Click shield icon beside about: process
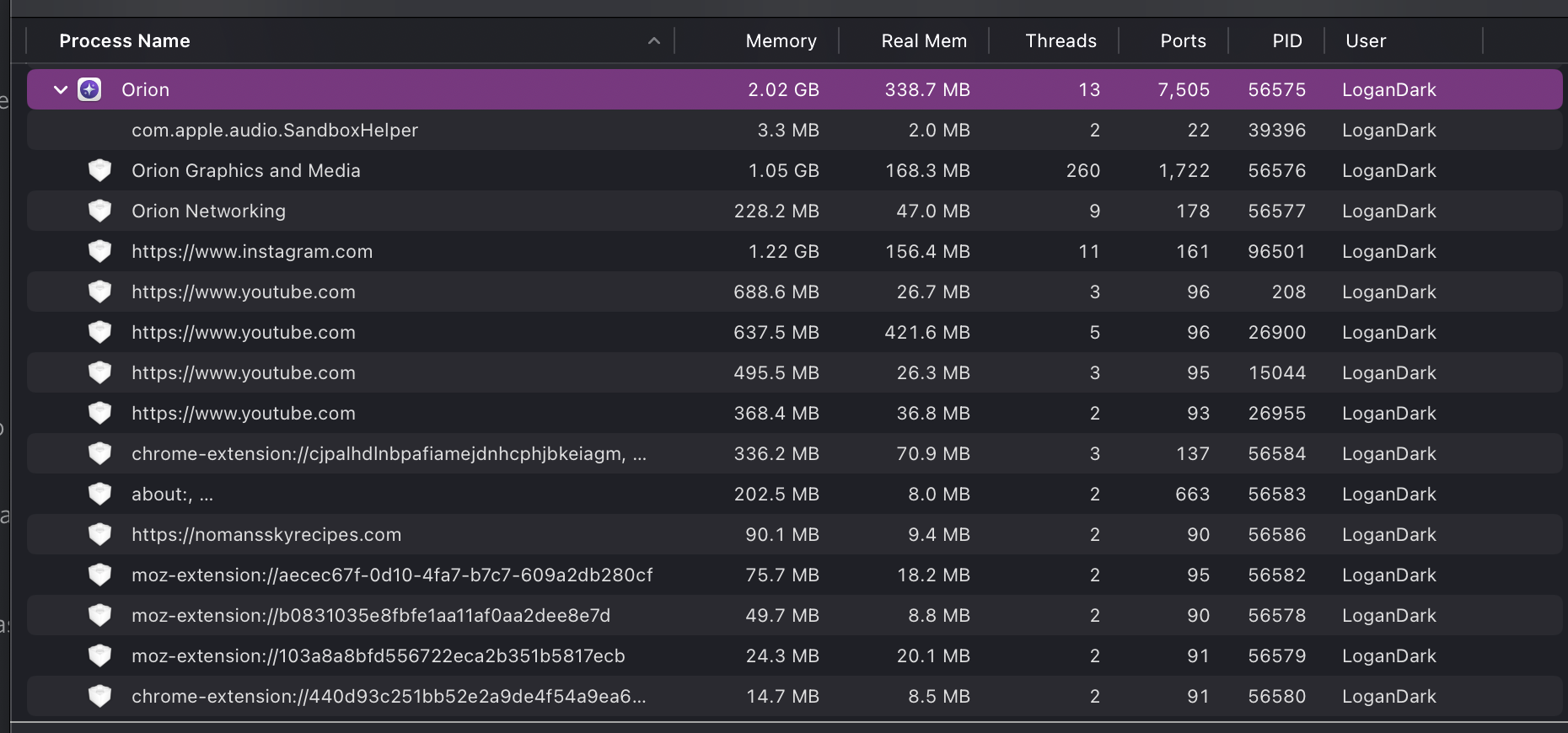Screen dimensions: 1568x733 99,494
